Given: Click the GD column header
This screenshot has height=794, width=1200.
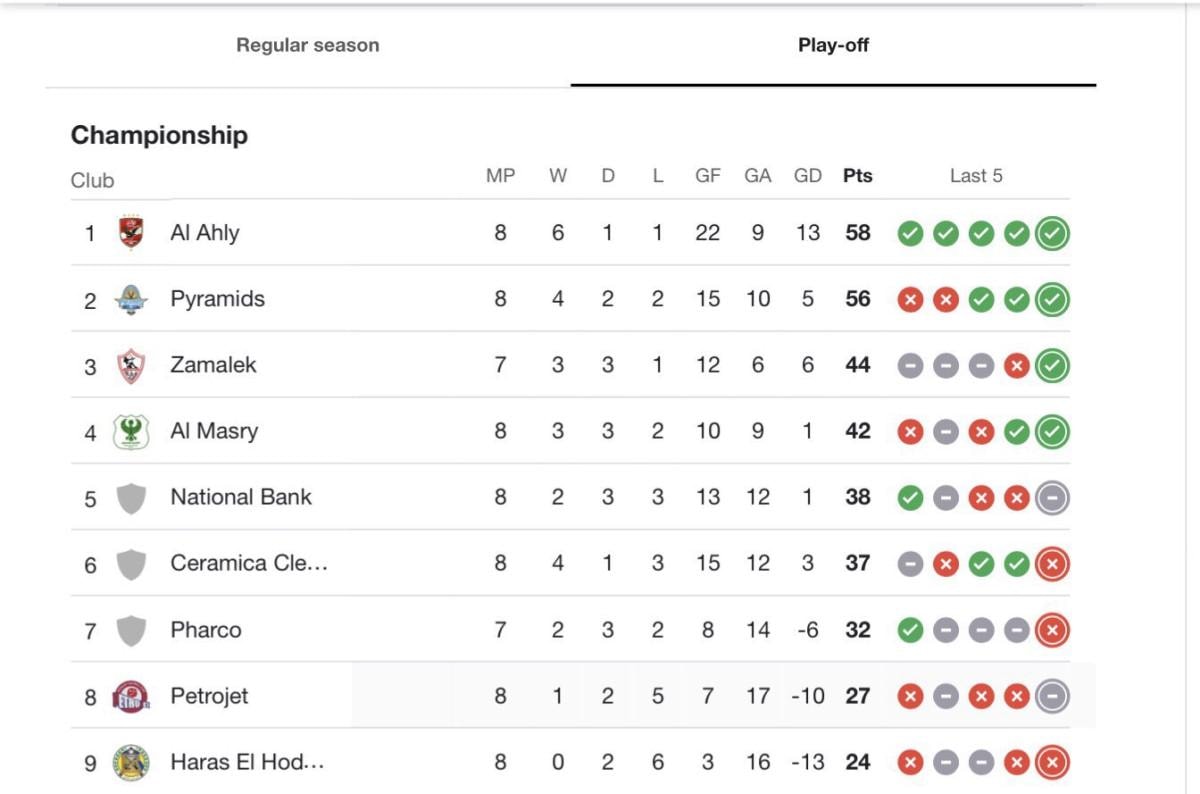Looking at the screenshot, I should click(x=807, y=176).
